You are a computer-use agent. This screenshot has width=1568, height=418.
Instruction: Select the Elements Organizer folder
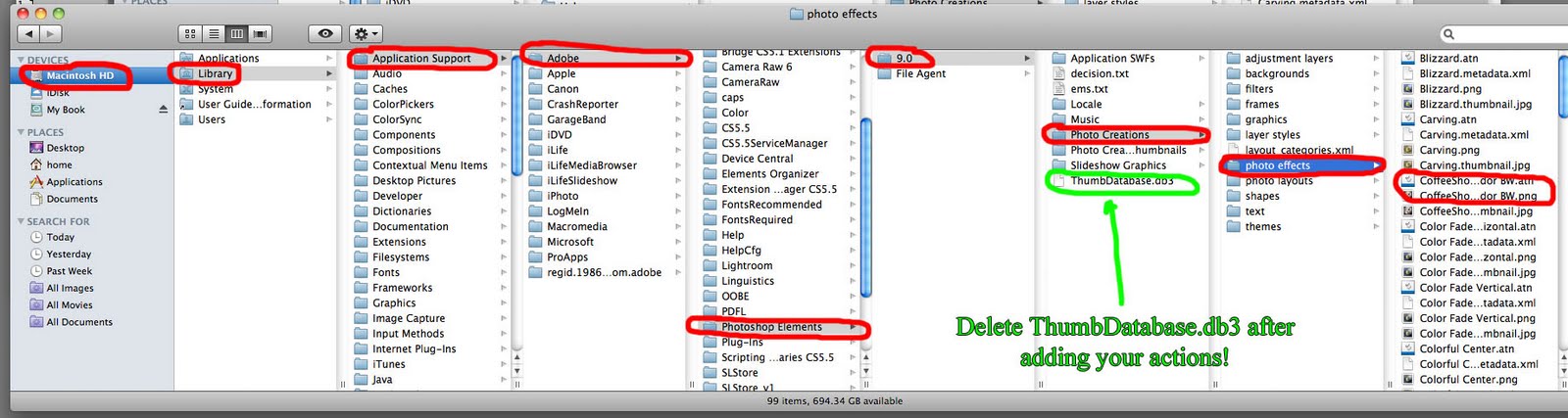769,174
